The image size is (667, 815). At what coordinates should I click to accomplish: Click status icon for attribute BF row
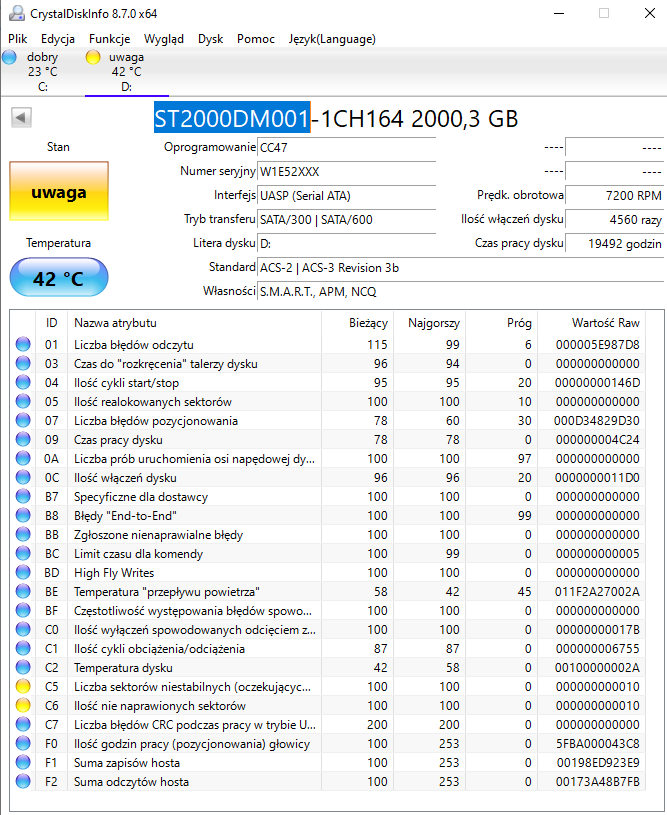pos(23,610)
